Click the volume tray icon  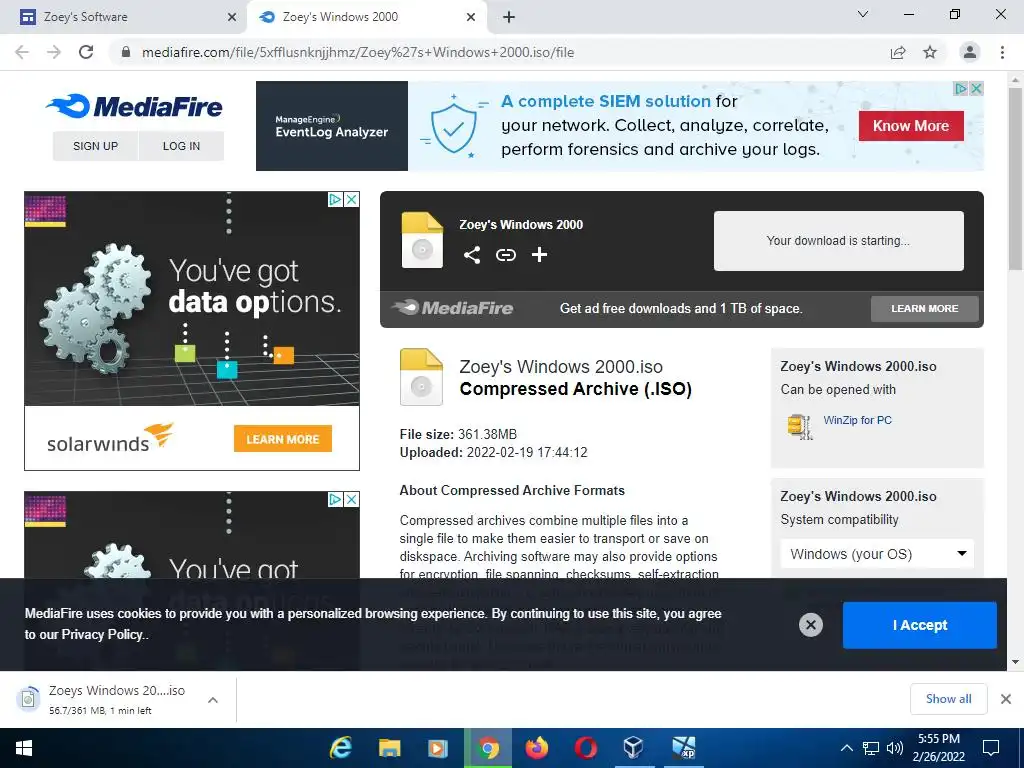click(x=894, y=748)
